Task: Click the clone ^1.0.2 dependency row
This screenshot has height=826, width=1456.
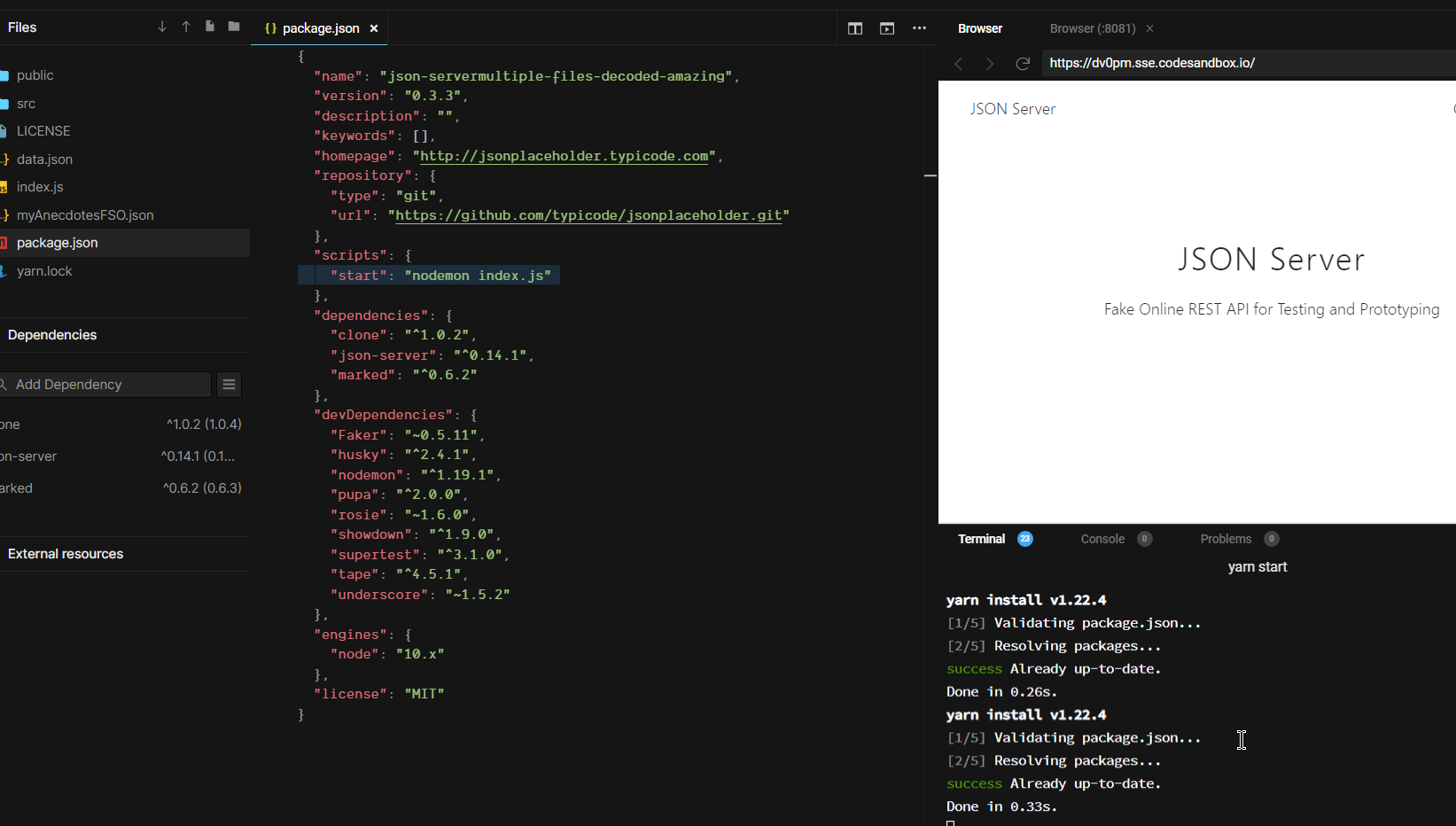Action: tap(124, 425)
